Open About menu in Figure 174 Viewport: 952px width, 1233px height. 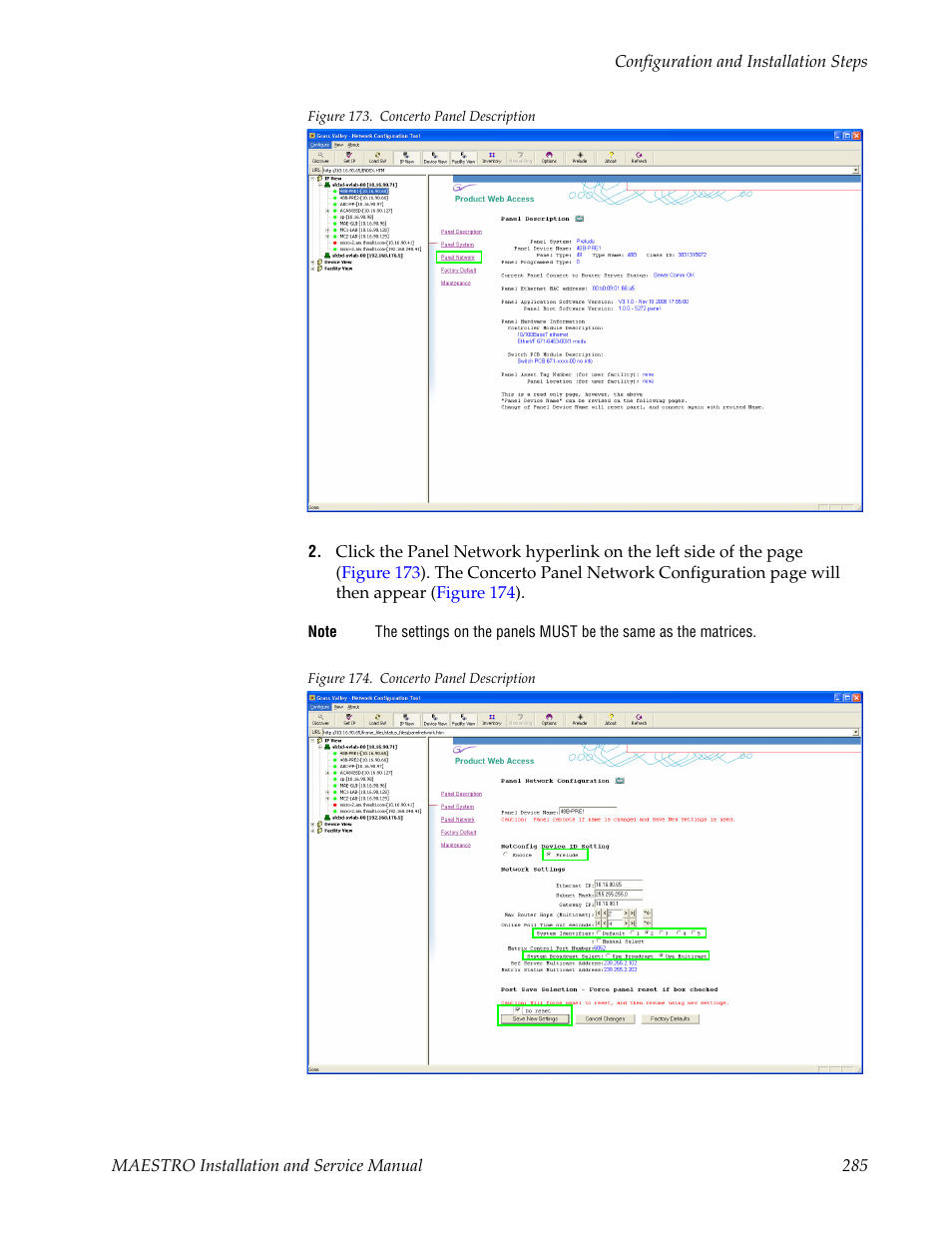click(353, 706)
